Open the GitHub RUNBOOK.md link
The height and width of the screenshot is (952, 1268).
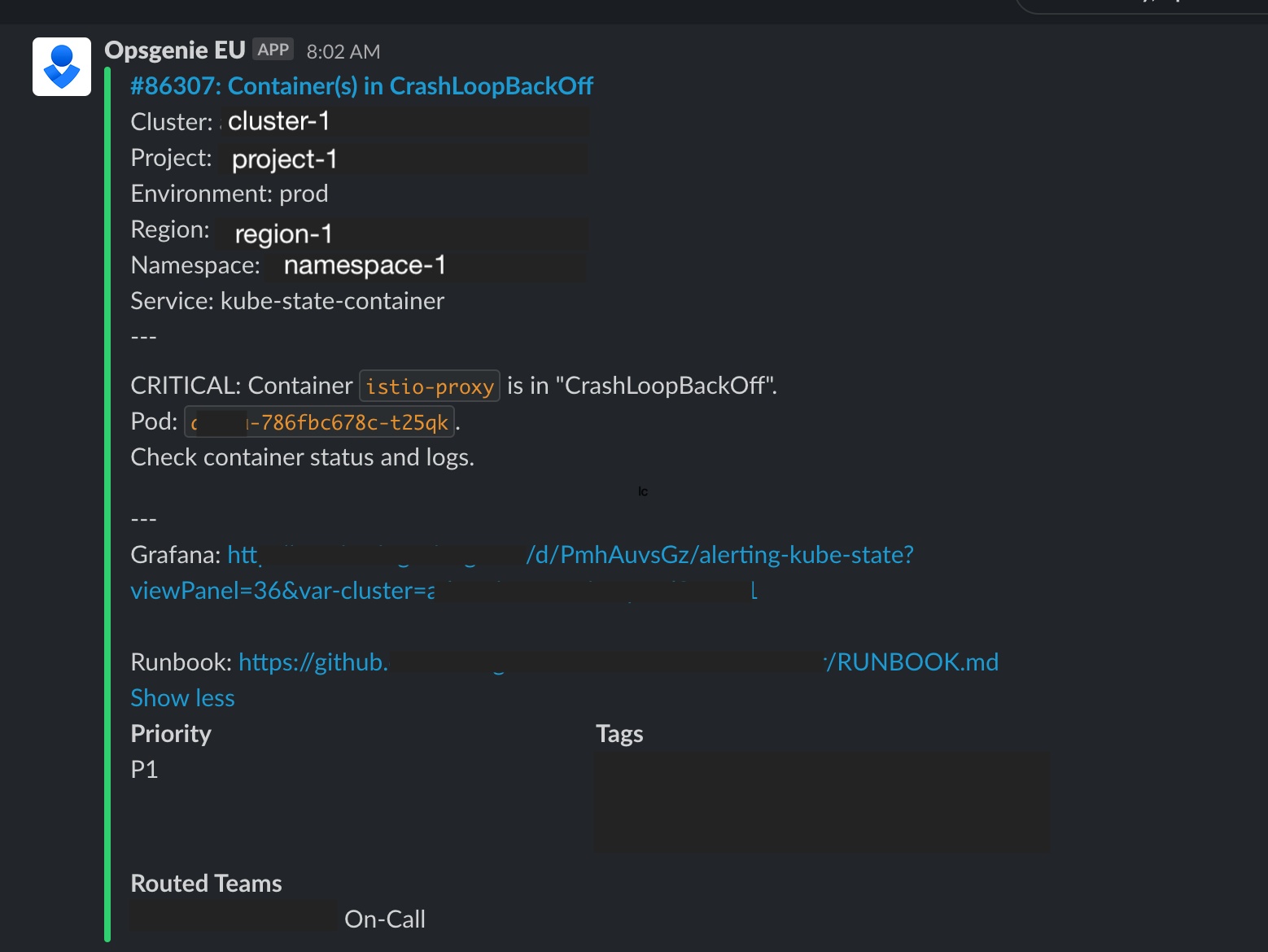pos(916,662)
